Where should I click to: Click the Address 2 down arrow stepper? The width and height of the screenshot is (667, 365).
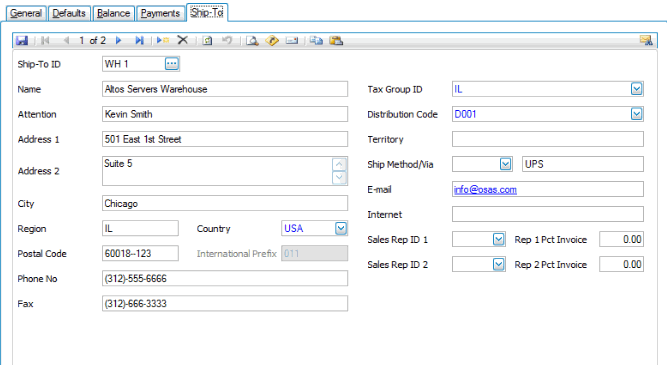339,177
